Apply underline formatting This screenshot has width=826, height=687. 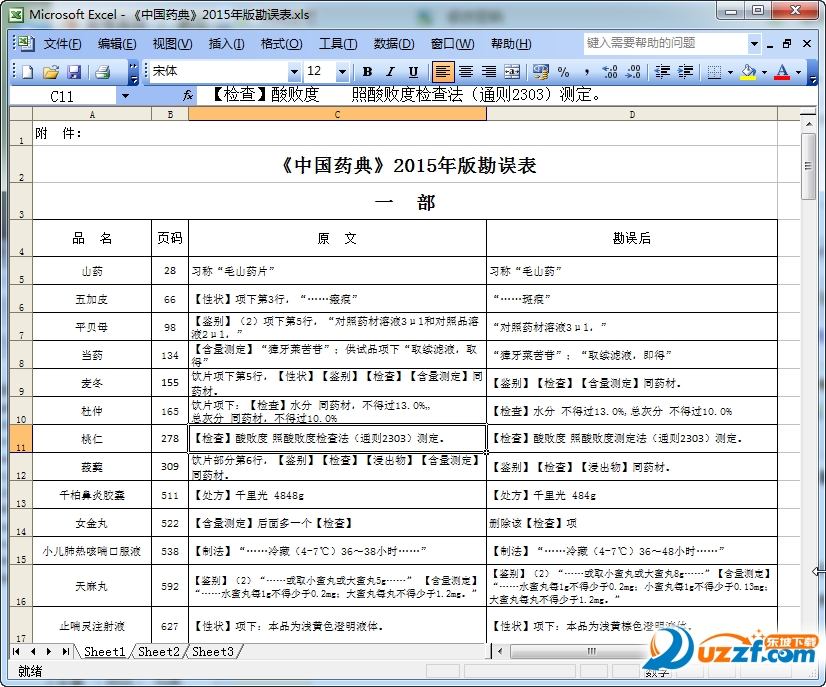414,73
